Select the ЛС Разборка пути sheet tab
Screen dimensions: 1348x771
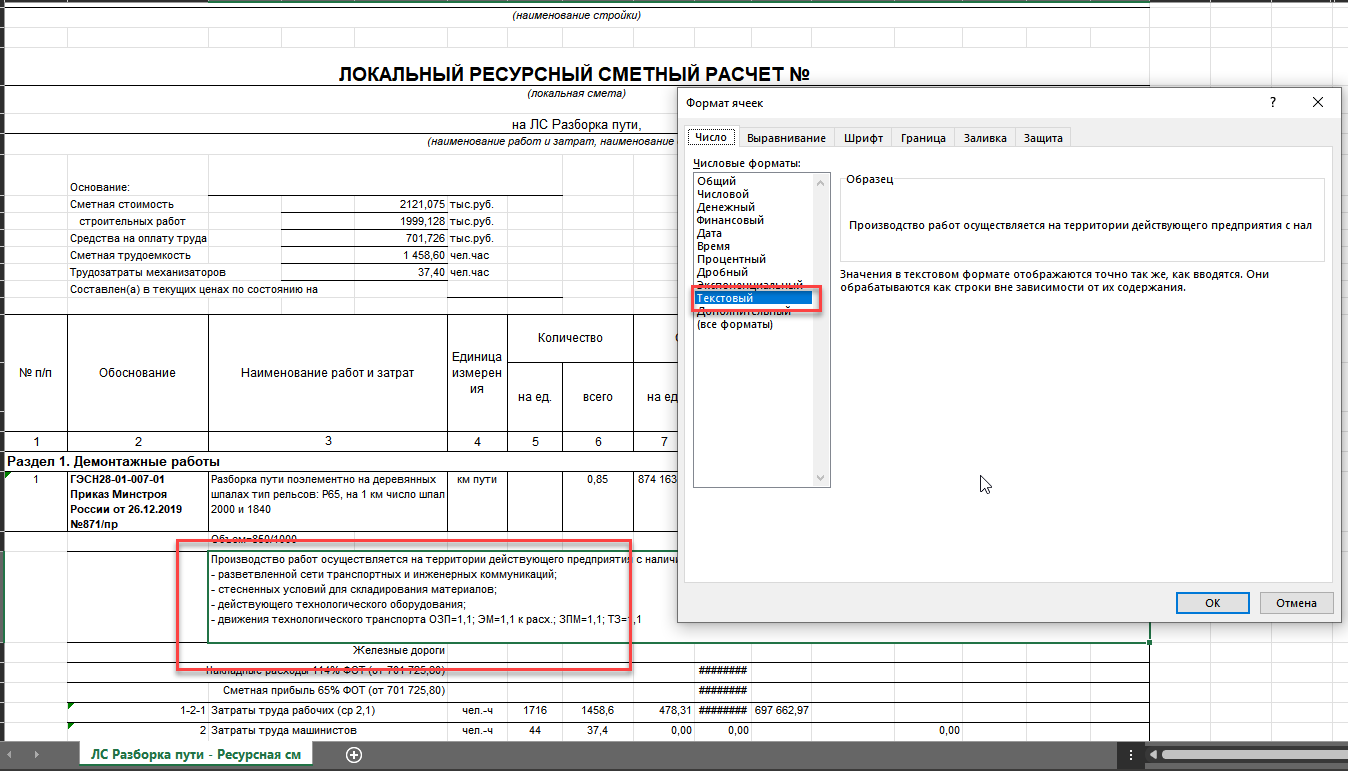point(195,755)
